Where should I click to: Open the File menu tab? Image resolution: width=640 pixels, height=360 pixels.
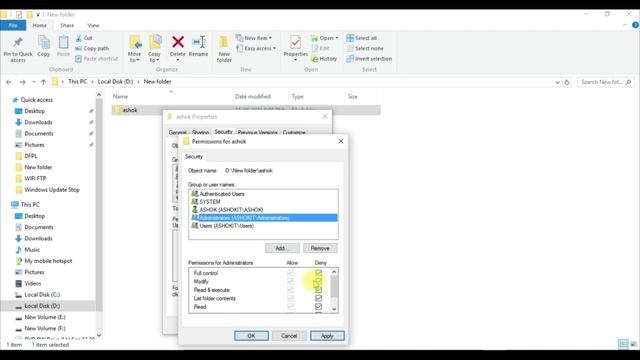click(13, 25)
